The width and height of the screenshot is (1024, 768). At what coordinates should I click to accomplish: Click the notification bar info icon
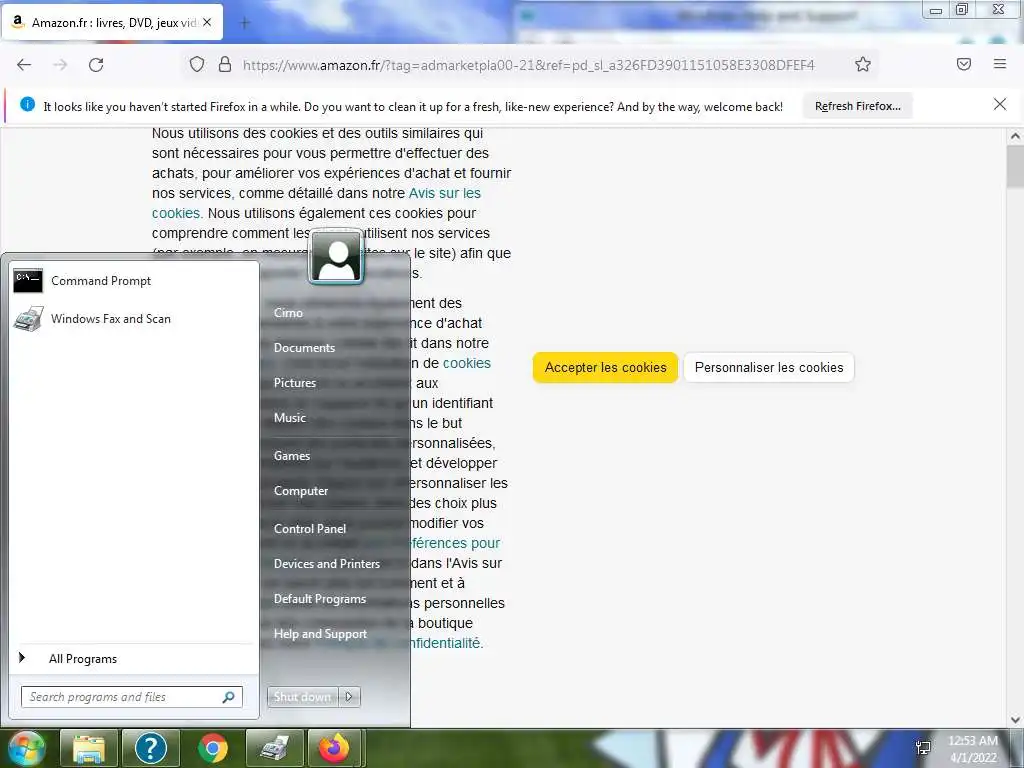(x=27, y=104)
